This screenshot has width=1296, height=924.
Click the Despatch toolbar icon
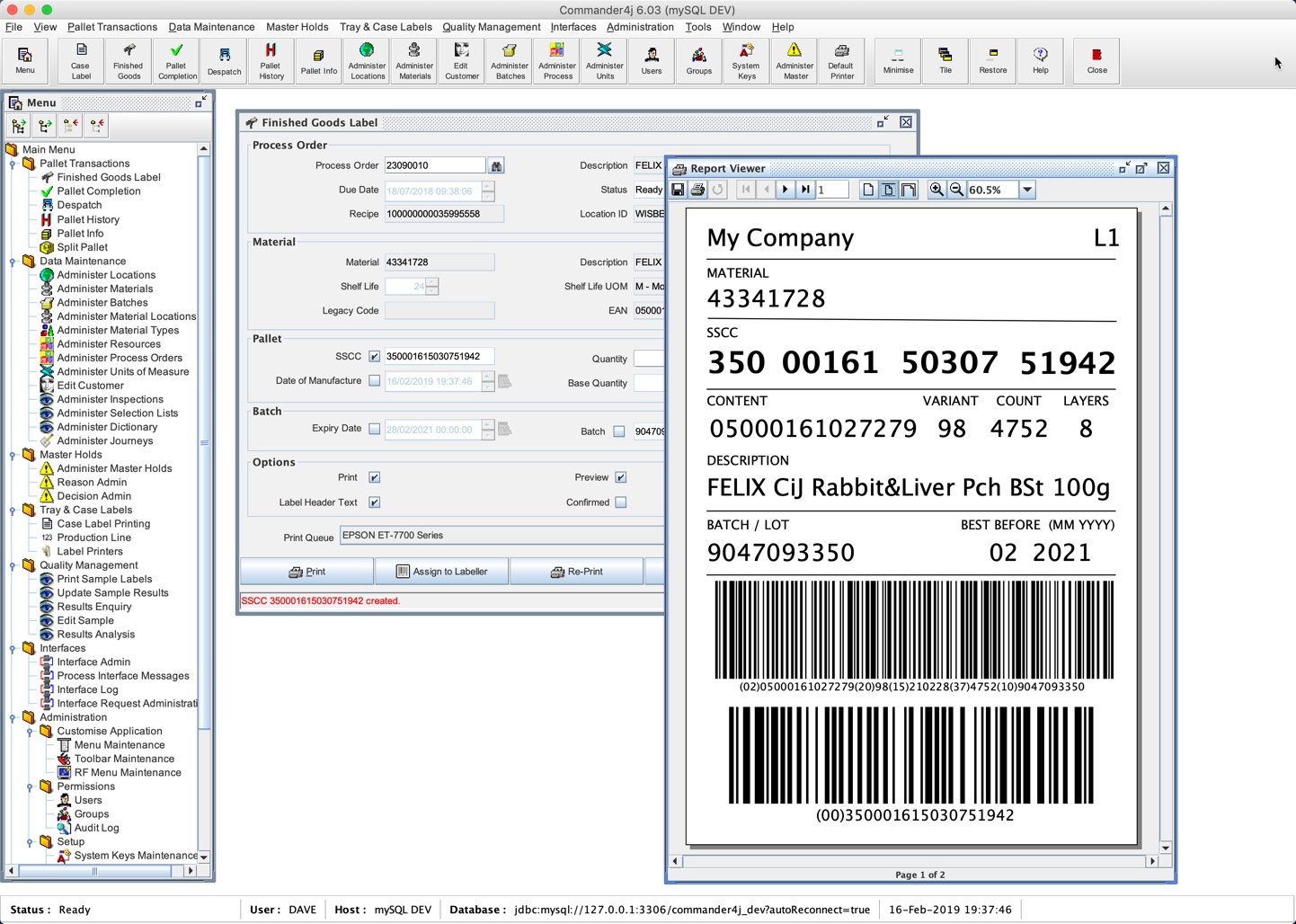(224, 60)
